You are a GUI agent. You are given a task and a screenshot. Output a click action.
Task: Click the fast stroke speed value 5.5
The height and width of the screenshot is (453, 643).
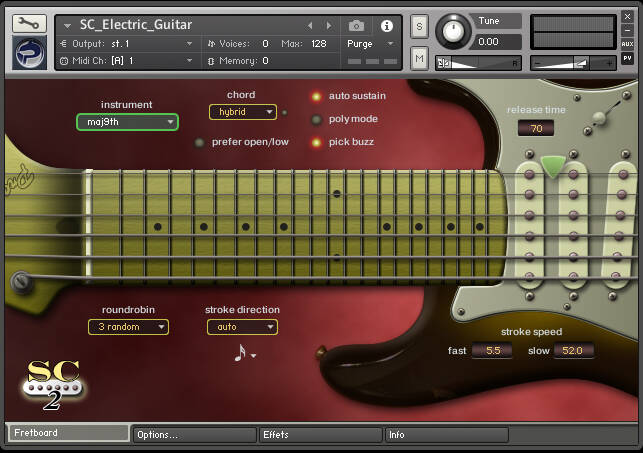493,351
